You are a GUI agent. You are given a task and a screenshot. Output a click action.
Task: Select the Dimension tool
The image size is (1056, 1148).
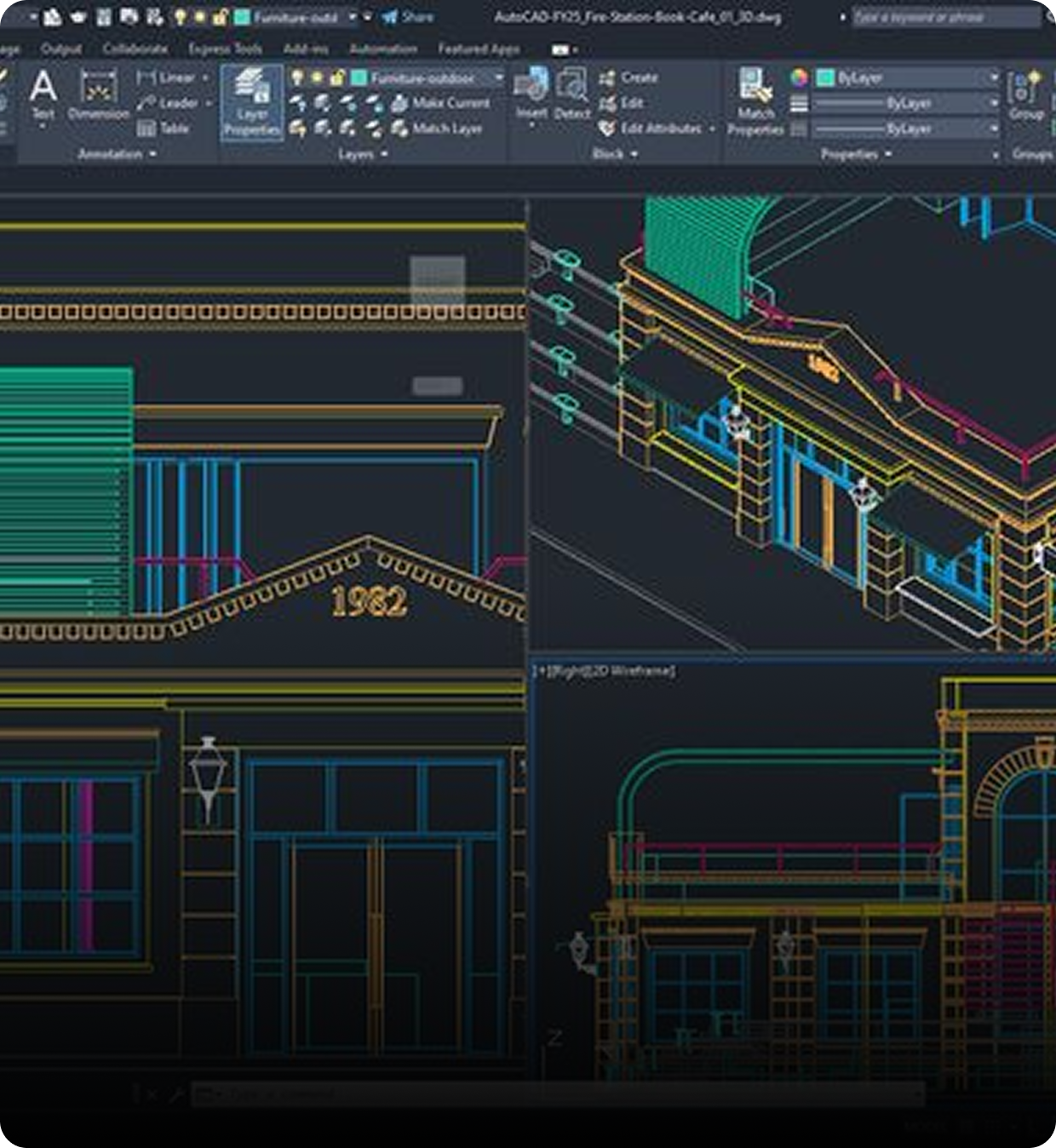[x=99, y=94]
